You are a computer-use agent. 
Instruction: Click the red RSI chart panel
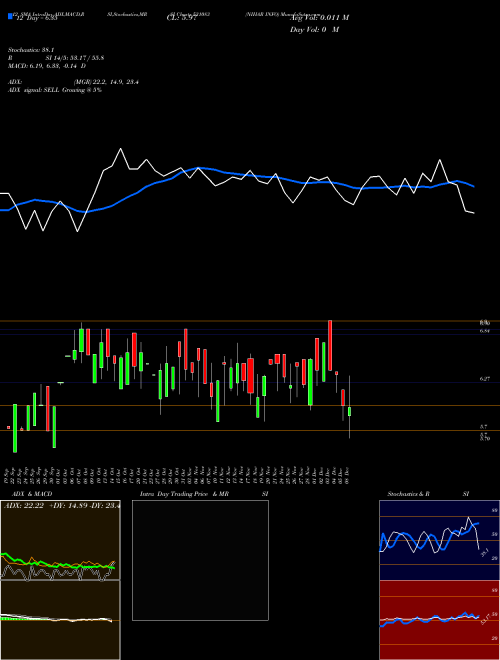[x=439, y=620]
